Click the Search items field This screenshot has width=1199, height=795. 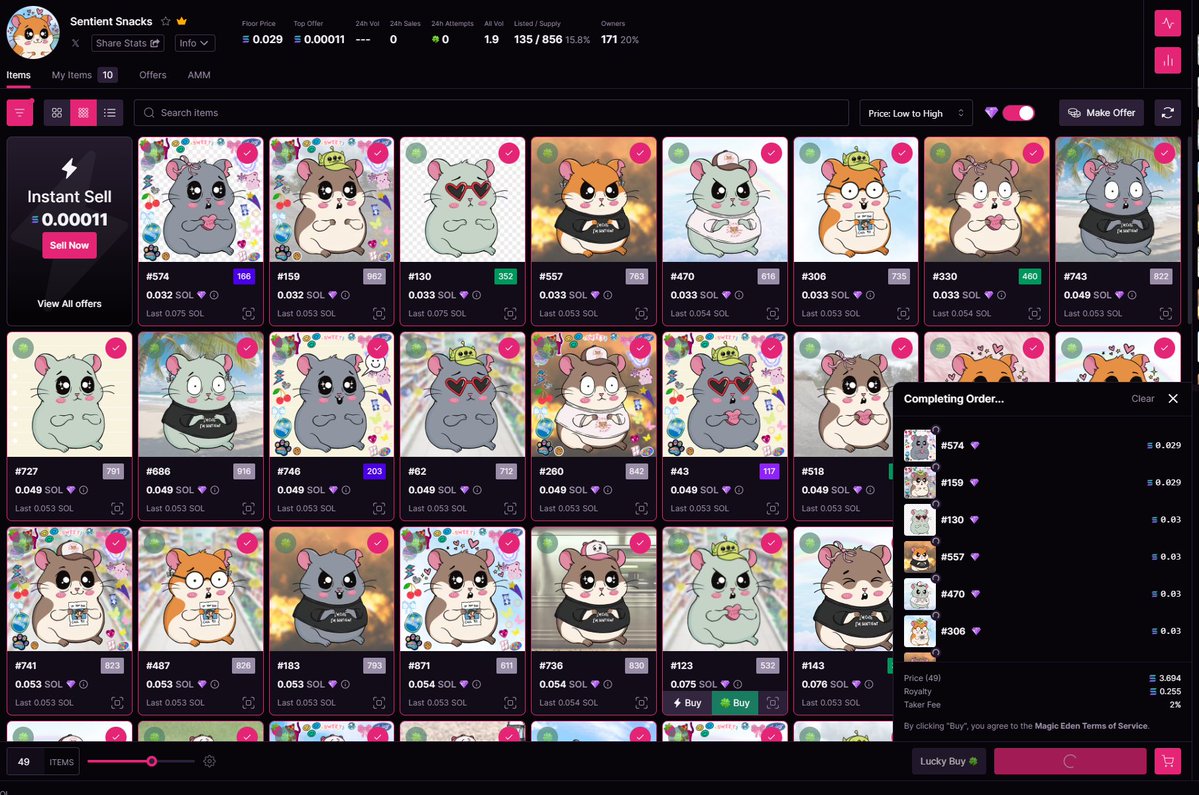coord(491,112)
